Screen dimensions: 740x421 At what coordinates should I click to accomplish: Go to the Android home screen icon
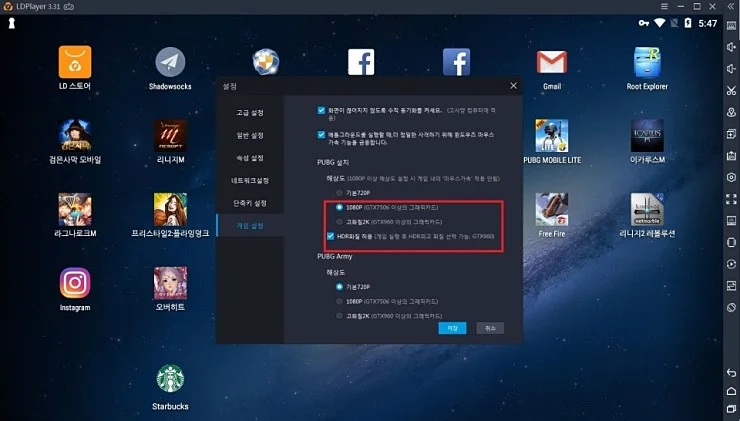tap(731, 391)
